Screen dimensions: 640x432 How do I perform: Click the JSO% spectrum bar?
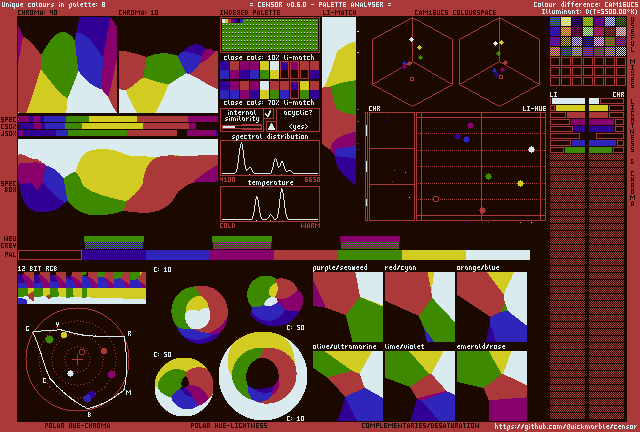(x=118, y=133)
